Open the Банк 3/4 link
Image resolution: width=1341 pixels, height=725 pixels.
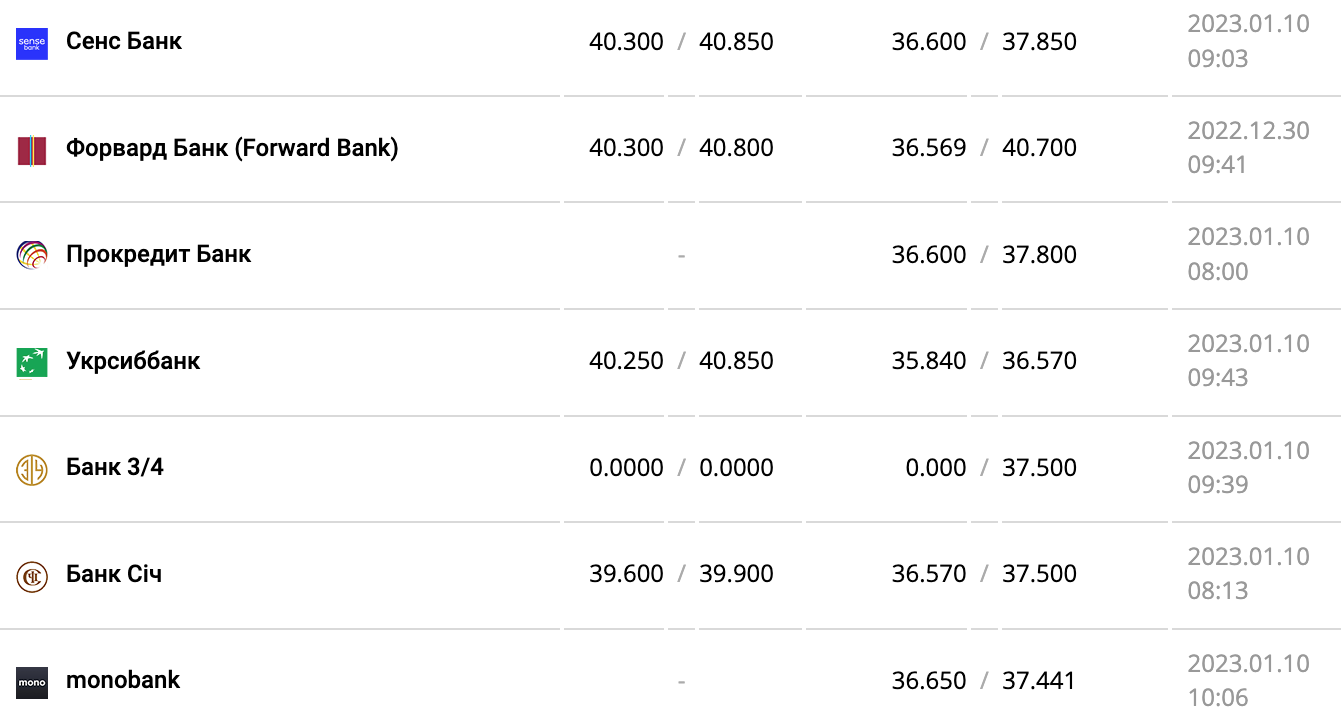(x=115, y=467)
